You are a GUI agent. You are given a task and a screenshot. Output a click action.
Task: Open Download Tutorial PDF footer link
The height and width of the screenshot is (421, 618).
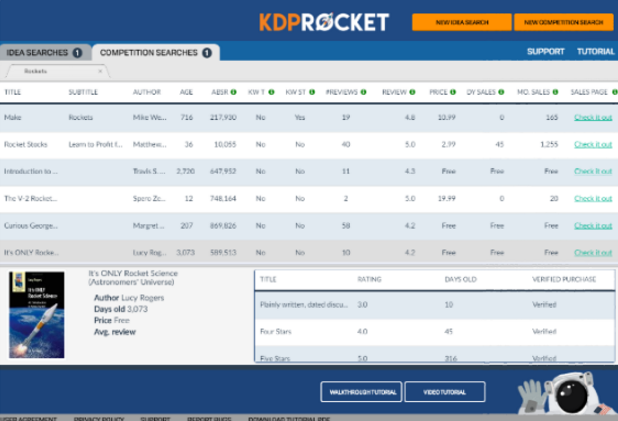coord(289,418)
